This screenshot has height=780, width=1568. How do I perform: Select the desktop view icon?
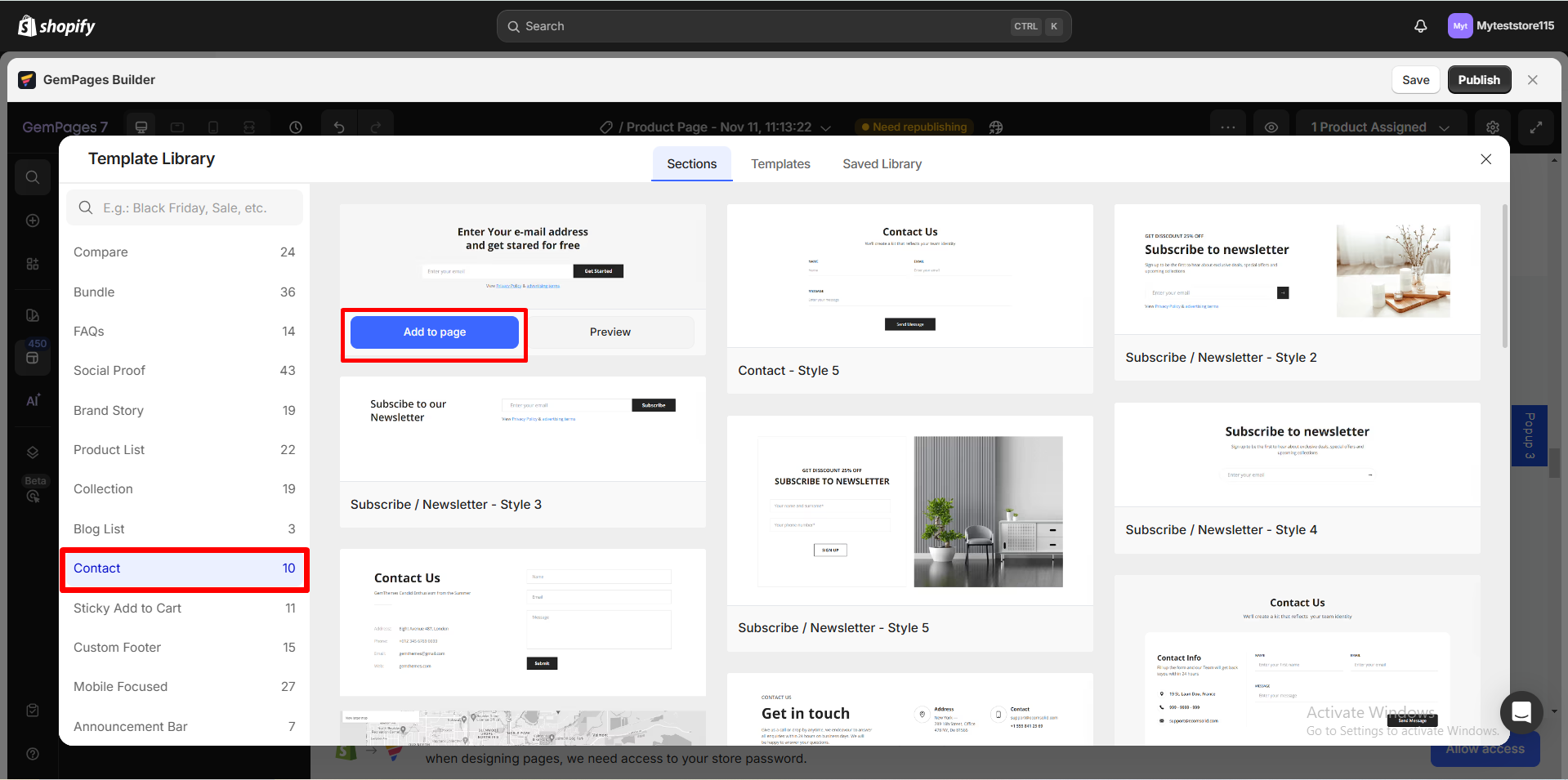[x=141, y=127]
